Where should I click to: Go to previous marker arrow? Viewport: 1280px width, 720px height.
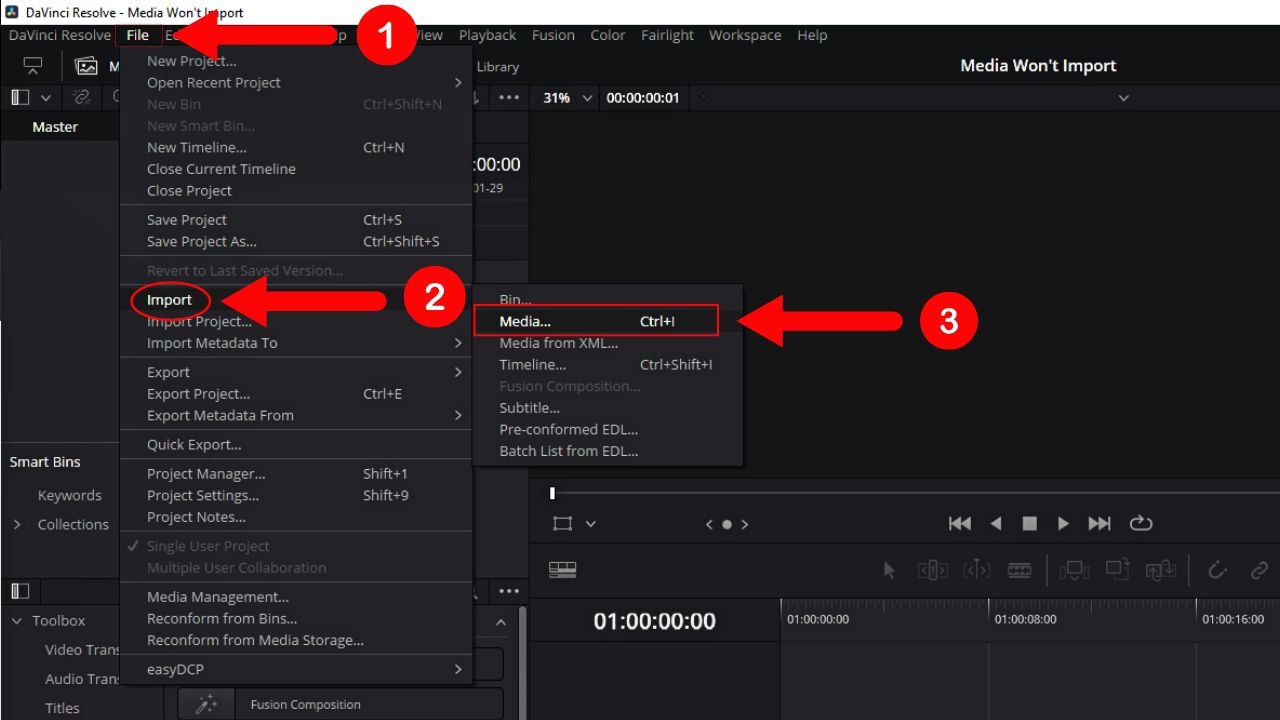710,524
